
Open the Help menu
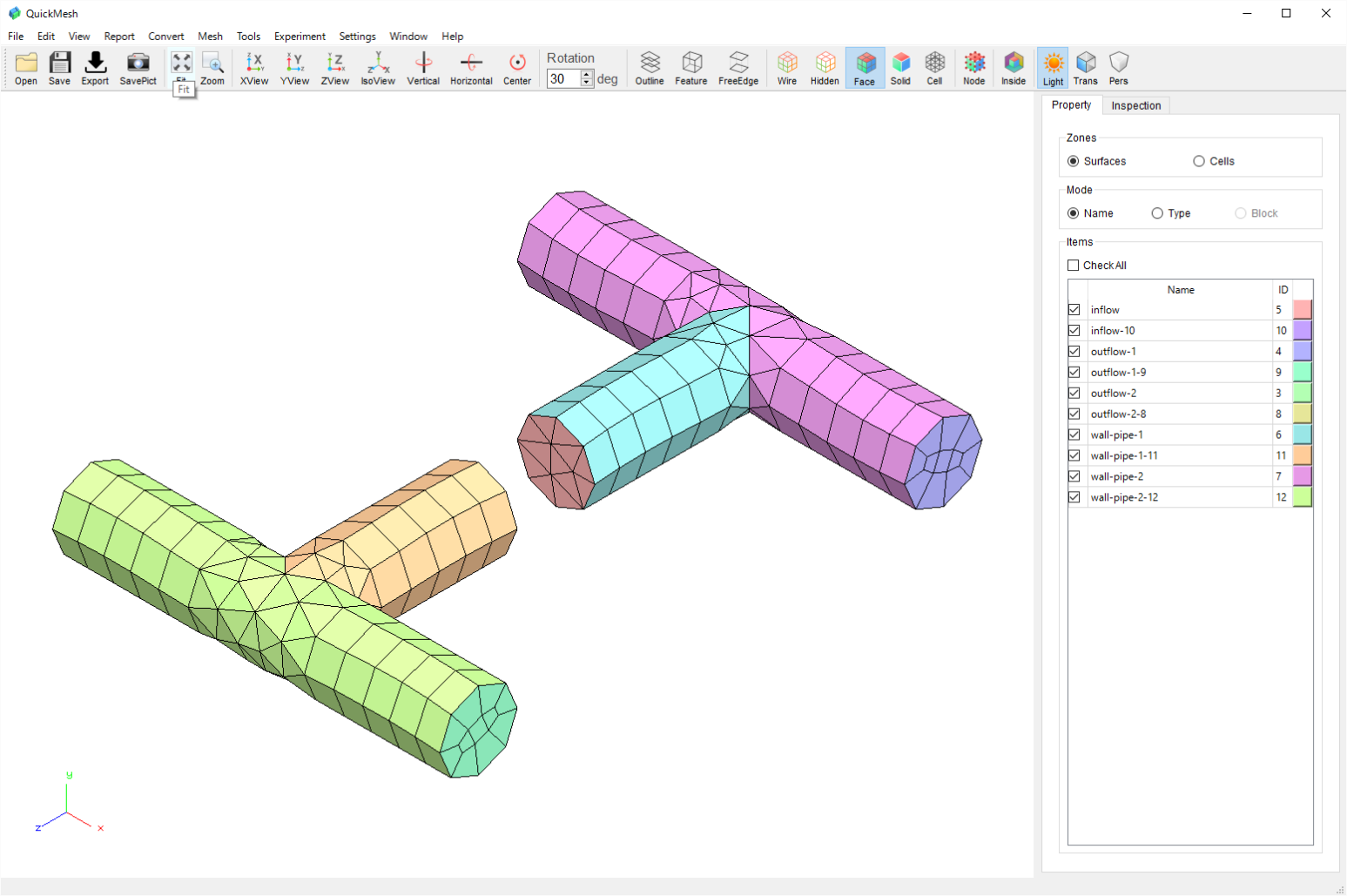pos(452,37)
